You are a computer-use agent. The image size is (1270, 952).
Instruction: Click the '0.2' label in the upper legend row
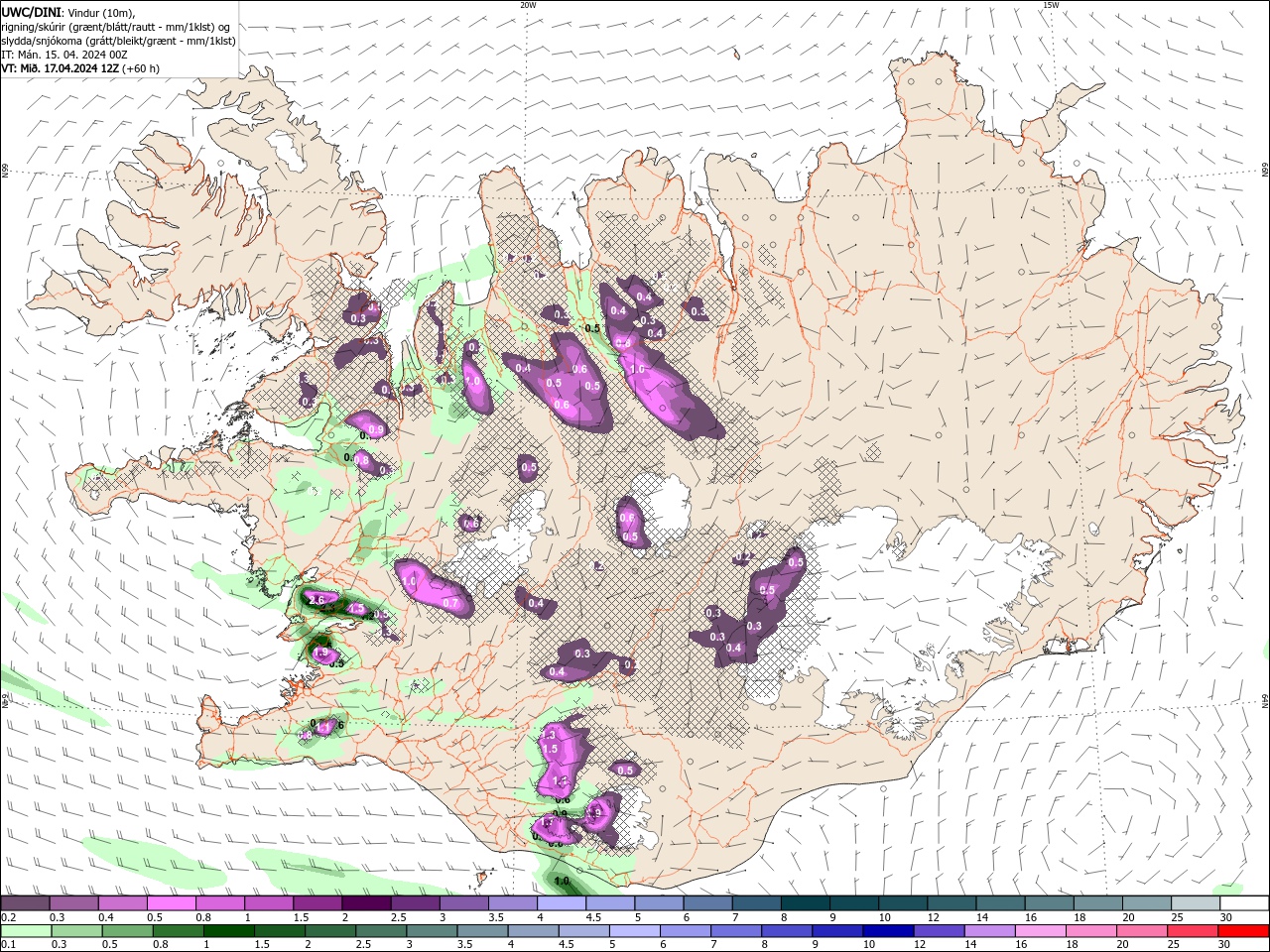tap(8, 917)
